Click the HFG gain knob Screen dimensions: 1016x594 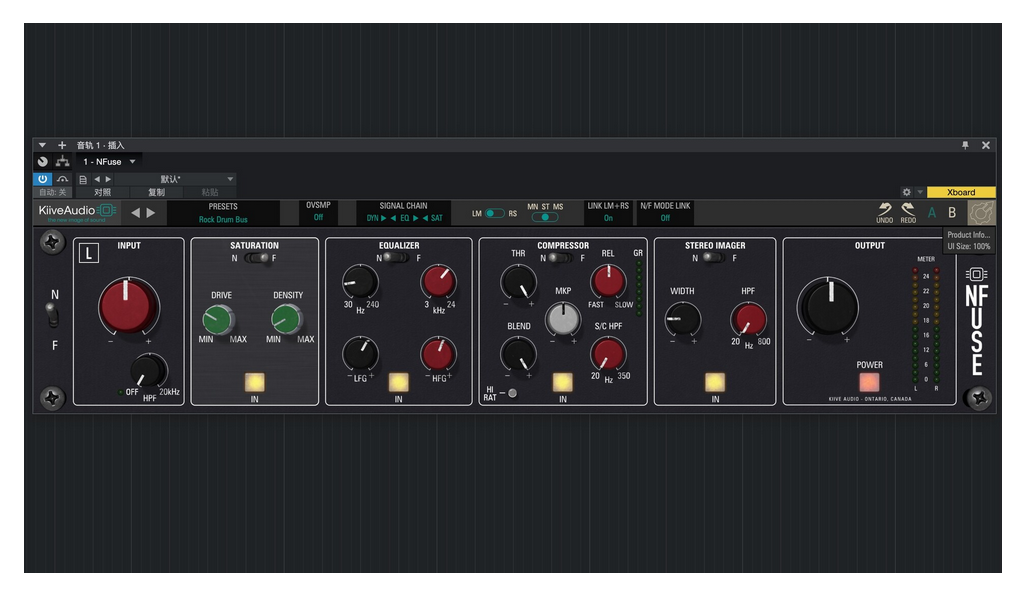[x=439, y=354]
